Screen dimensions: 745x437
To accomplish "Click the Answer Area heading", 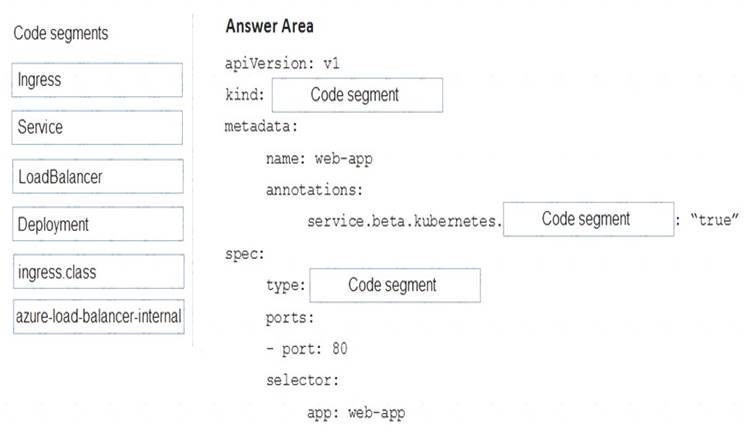I will (x=269, y=25).
